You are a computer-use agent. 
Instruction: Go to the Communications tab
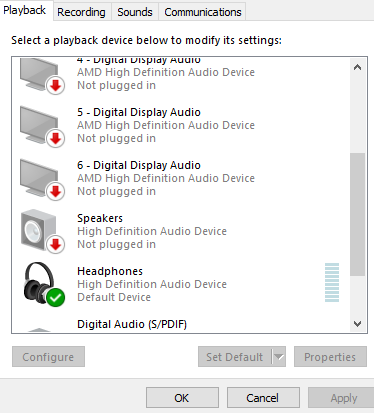click(203, 12)
